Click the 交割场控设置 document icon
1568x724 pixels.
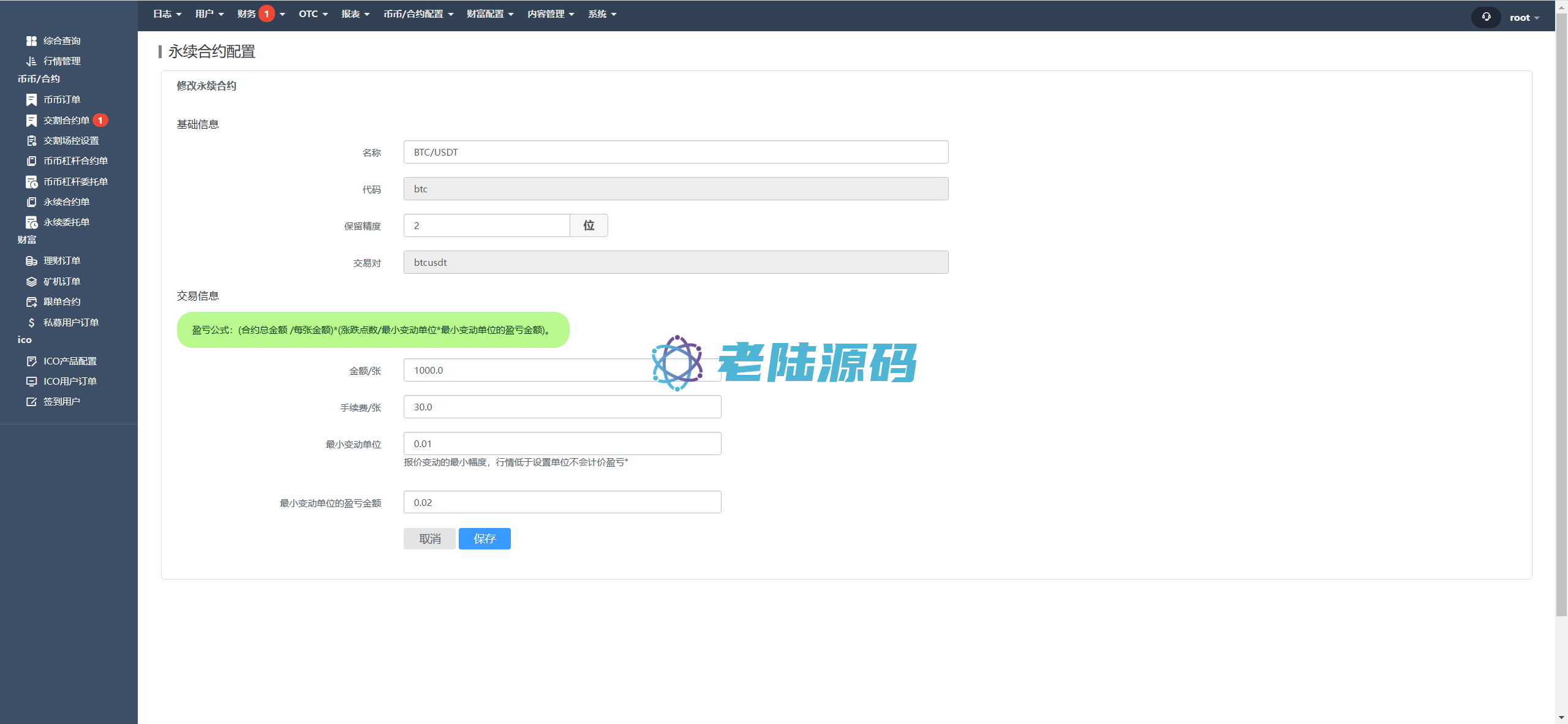tap(31, 141)
